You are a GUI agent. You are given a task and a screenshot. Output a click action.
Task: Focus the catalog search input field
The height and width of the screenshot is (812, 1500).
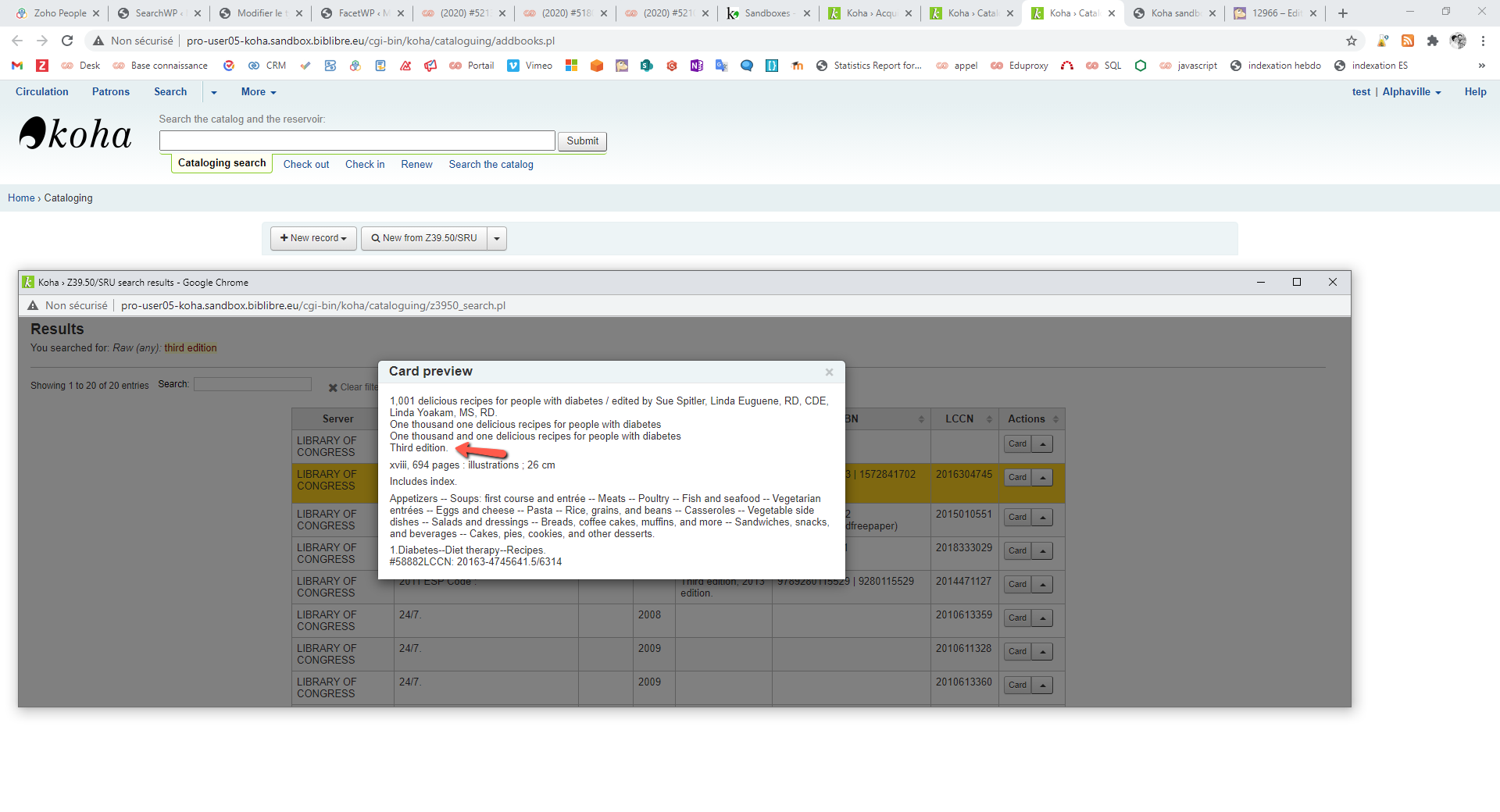[357, 141]
